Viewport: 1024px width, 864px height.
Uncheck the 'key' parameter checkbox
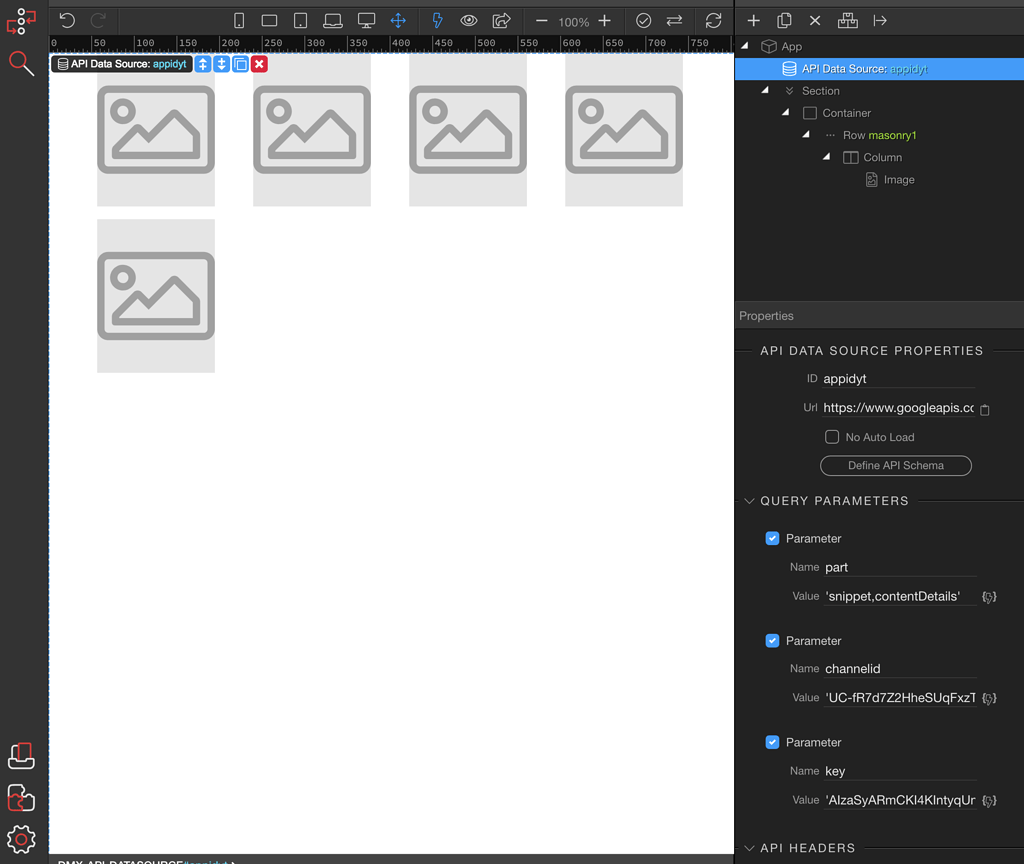click(772, 742)
